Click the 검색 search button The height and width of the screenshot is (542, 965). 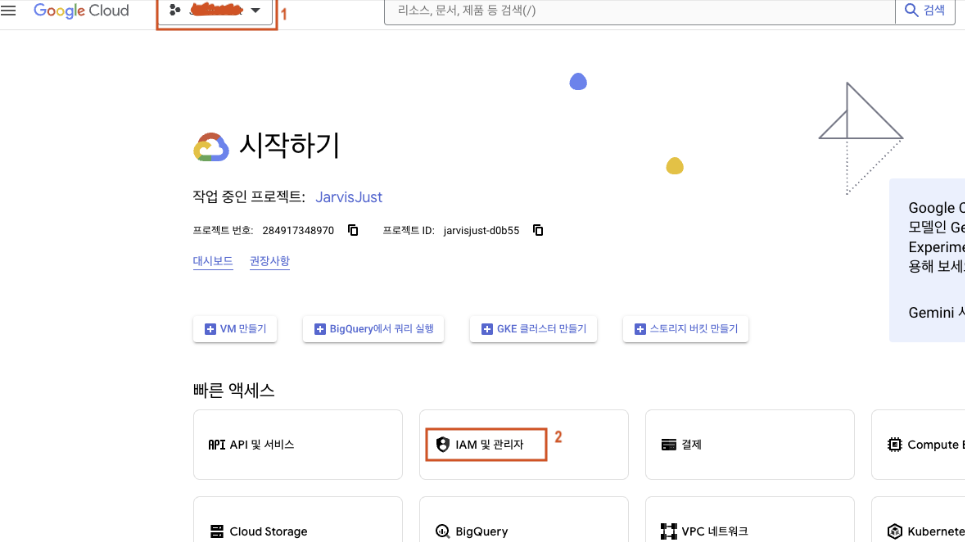click(x=925, y=10)
